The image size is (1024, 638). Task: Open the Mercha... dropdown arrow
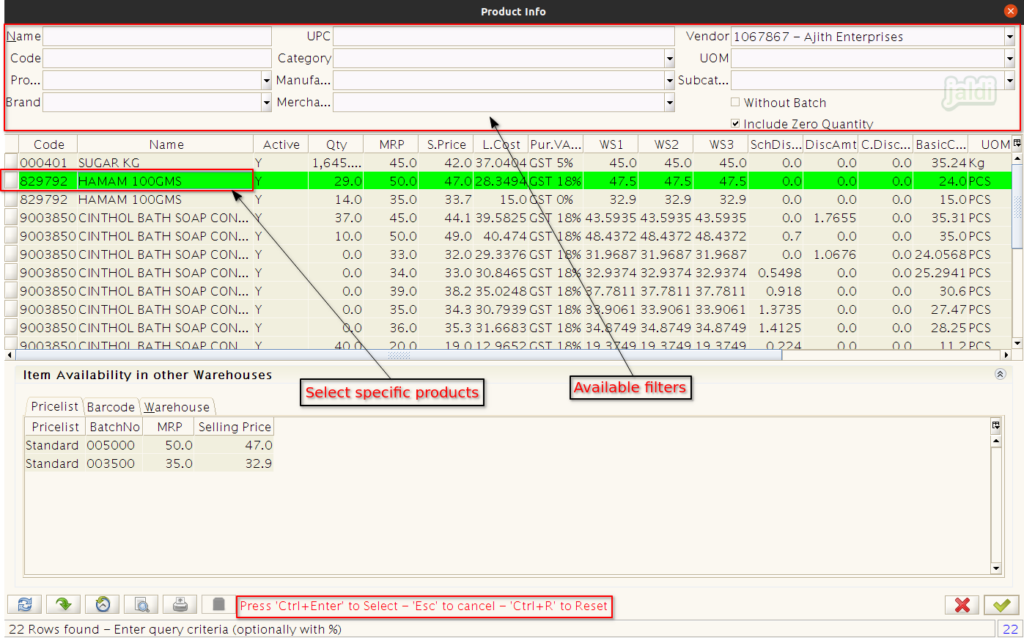[x=669, y=103]
